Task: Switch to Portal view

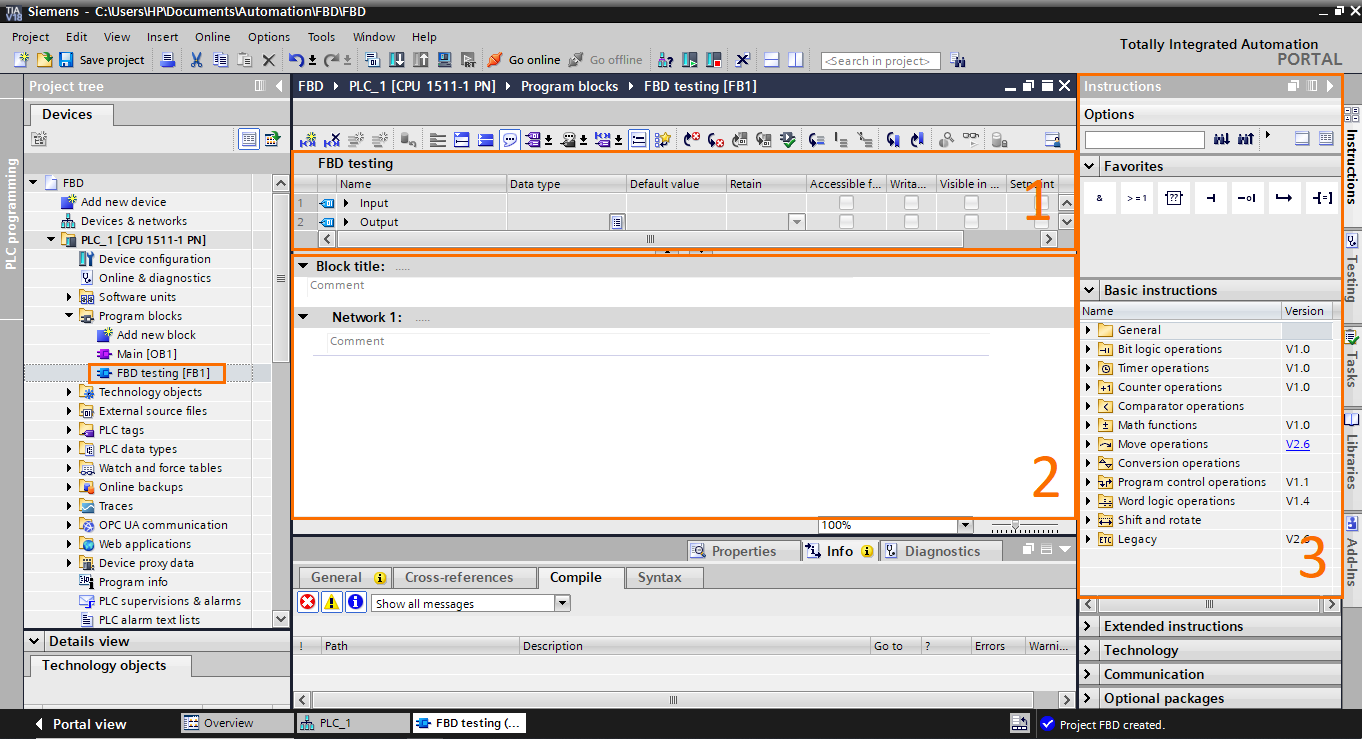Action: 80,724
